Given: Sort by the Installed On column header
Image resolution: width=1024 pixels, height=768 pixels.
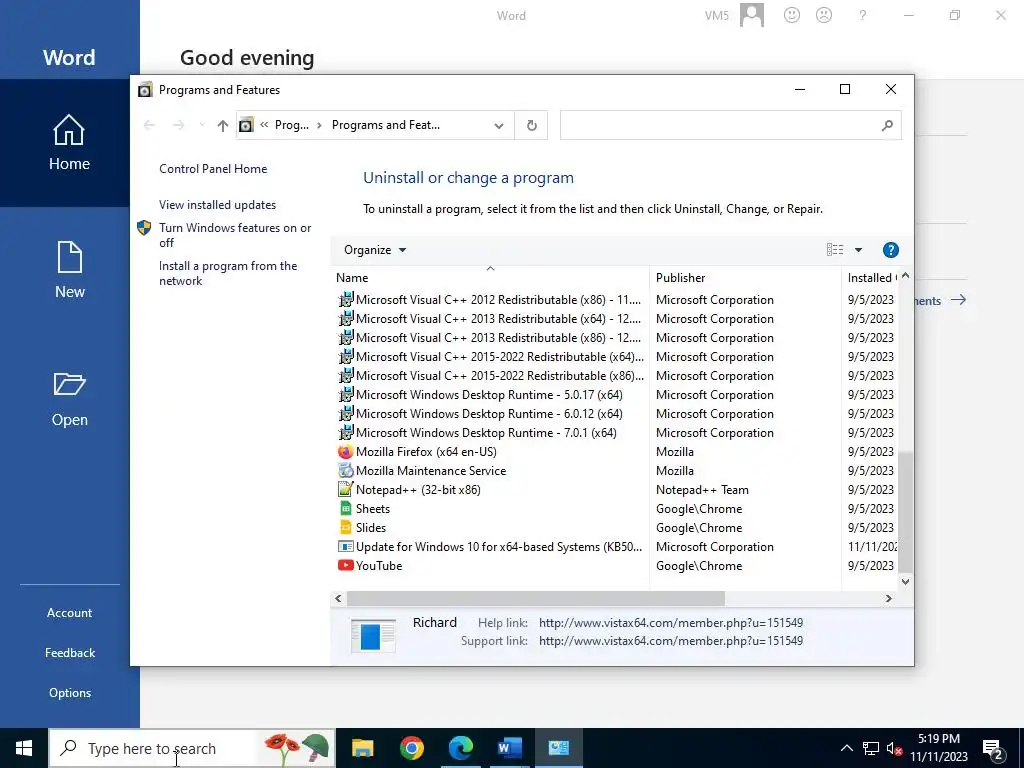Looking at the screenshot, I should click(x=871, y=278).
